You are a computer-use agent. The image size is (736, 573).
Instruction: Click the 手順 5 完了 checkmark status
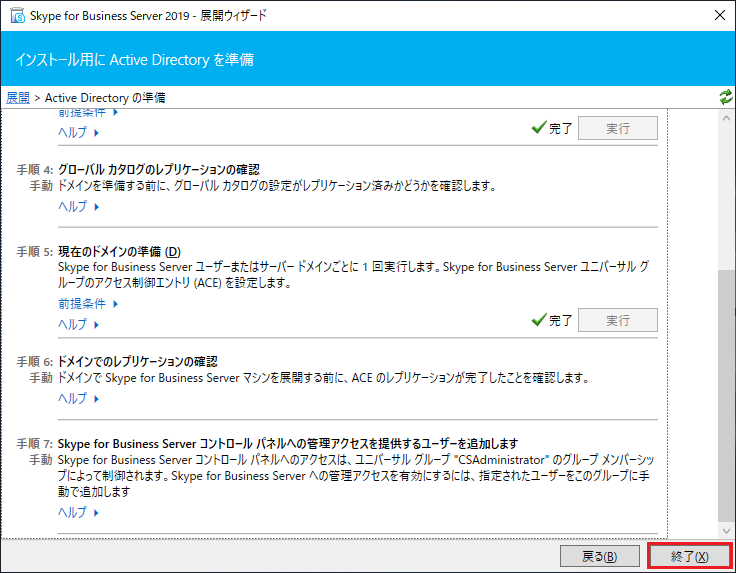click(552, 320)
